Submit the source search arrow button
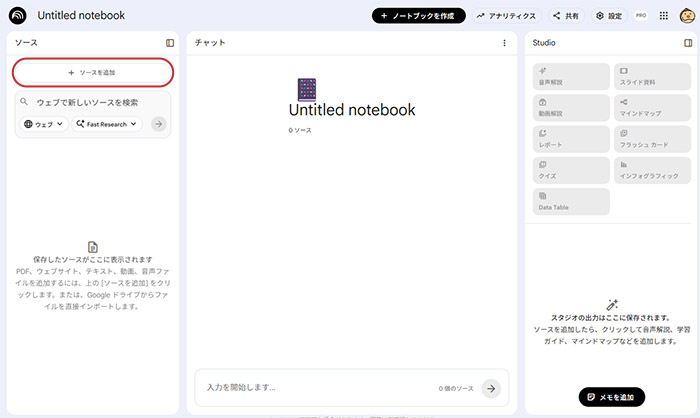The width and height of the screenshot is (700, 418). 158,124
